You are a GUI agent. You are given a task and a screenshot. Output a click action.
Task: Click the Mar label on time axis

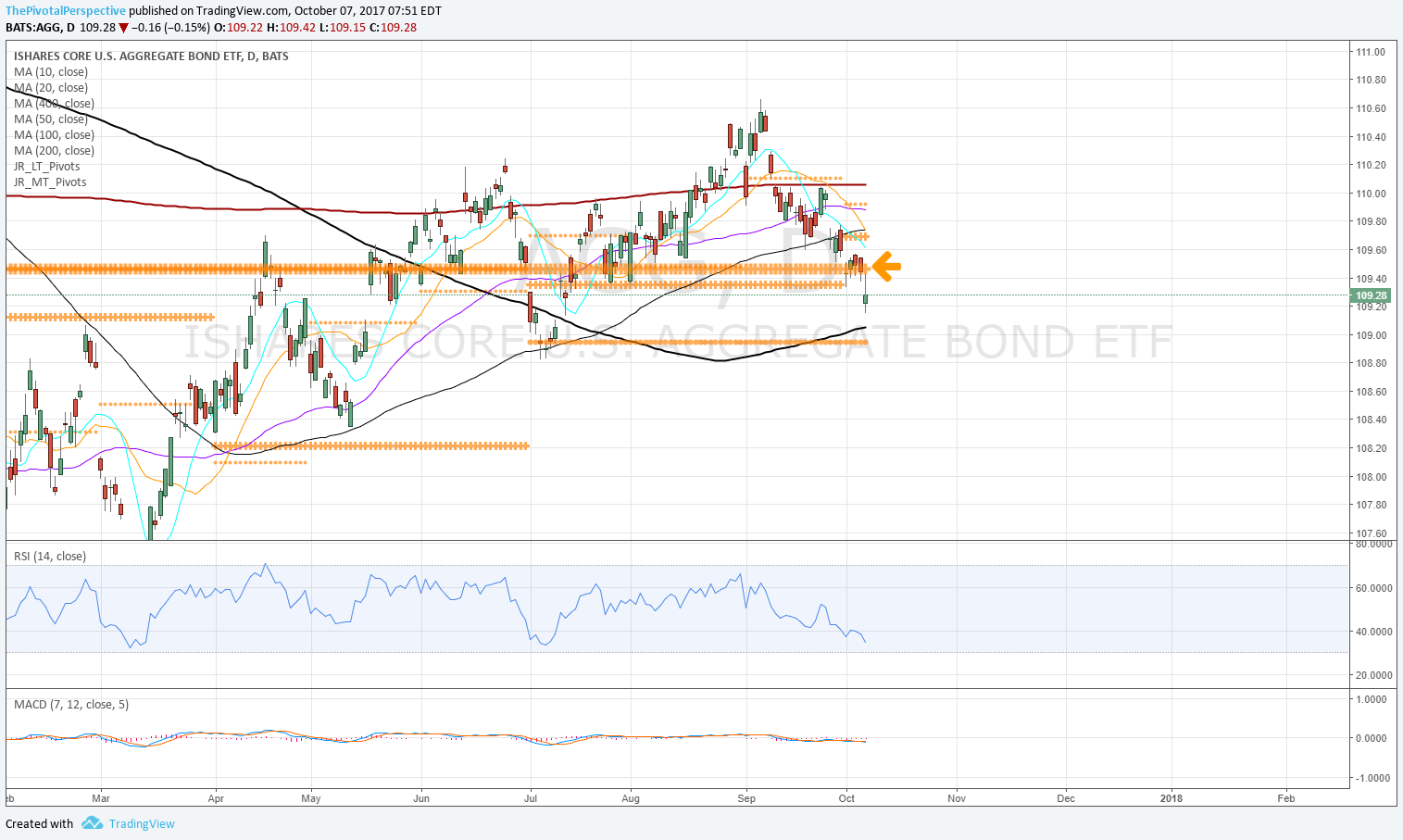point(101,797)
